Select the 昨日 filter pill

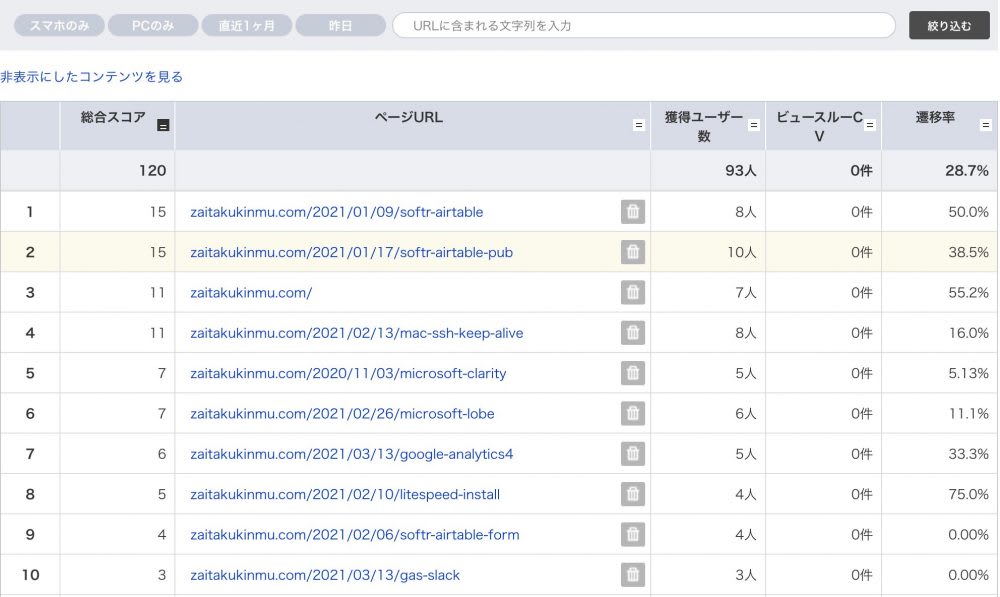[341, 26]
